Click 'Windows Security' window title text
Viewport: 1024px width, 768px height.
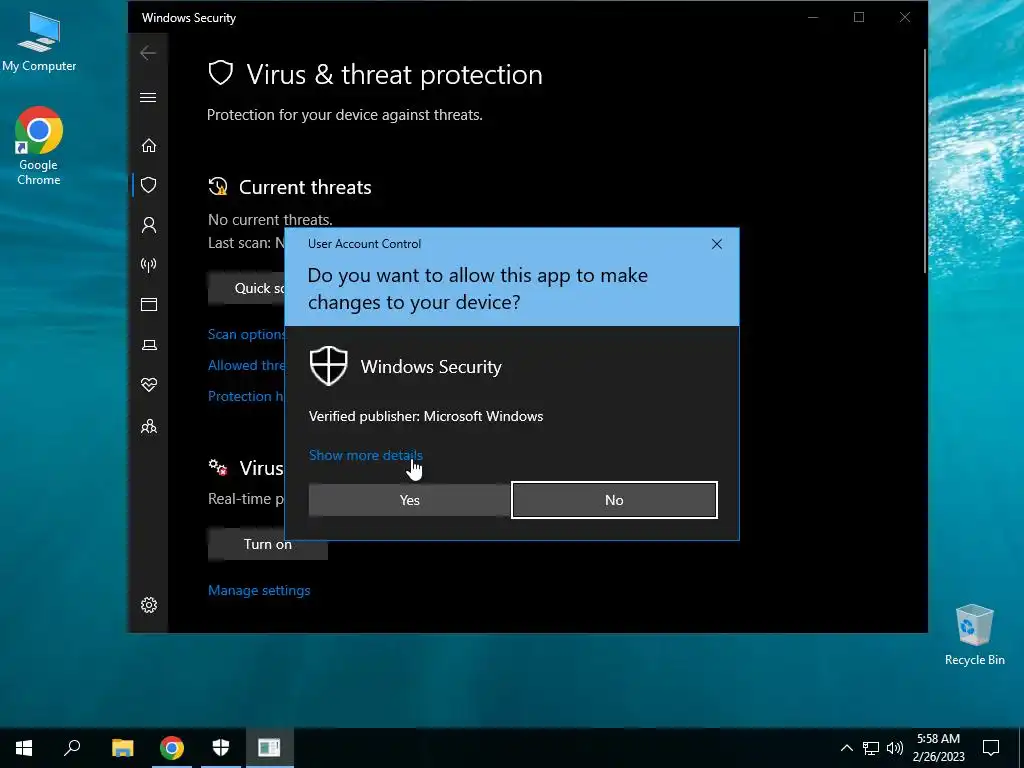(189, 18)
